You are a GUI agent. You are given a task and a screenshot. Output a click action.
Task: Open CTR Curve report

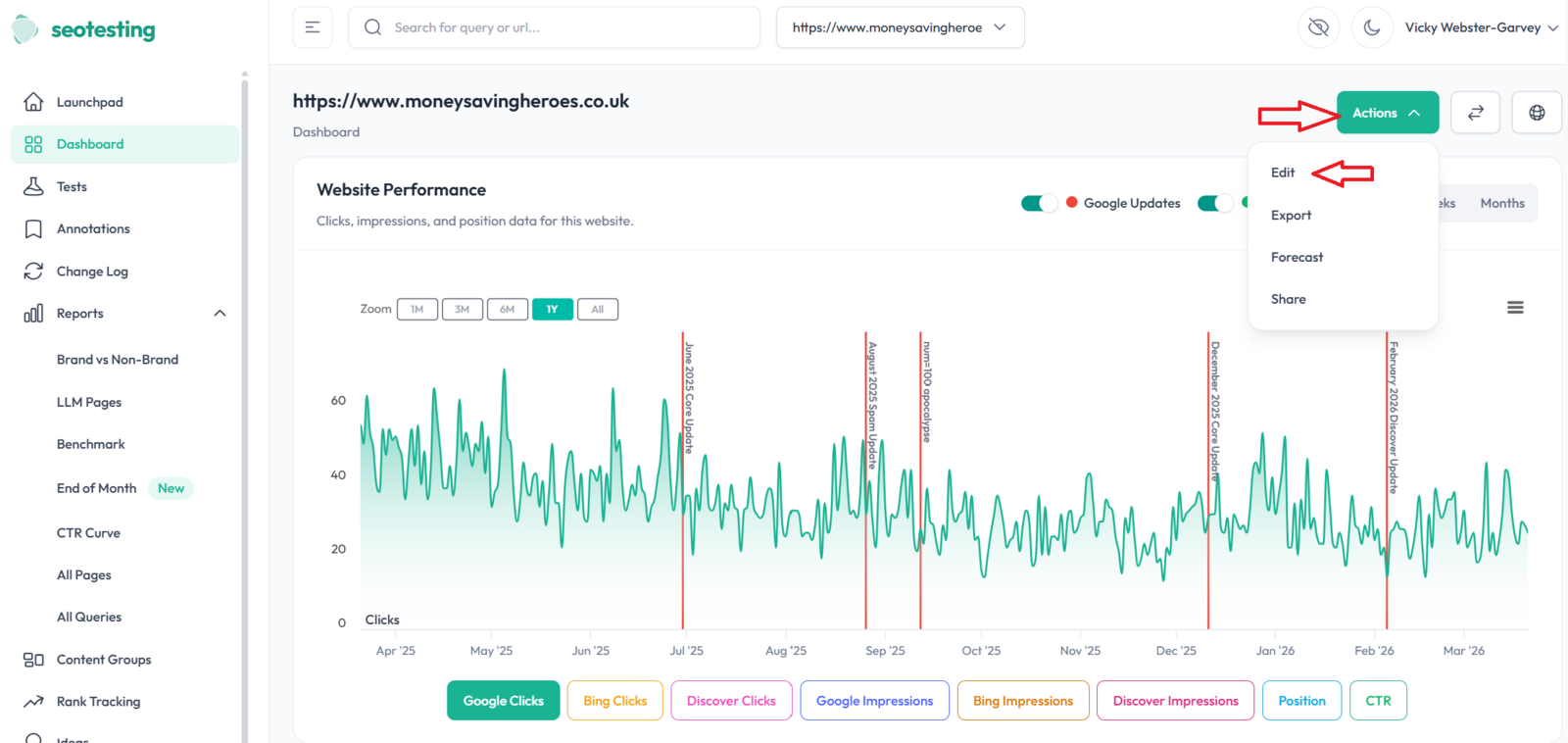[x=88, y=533]
